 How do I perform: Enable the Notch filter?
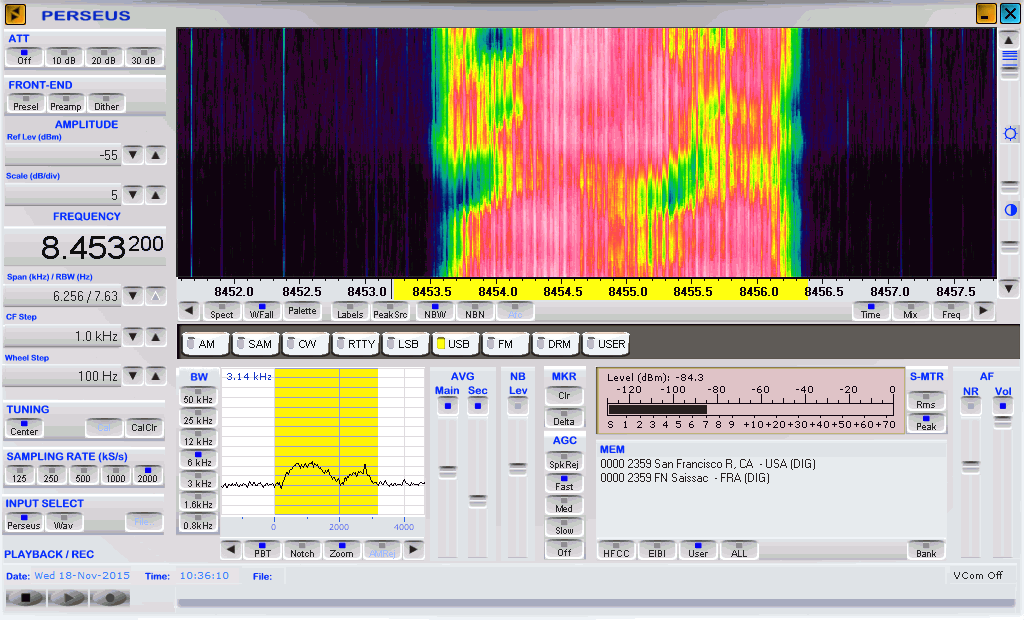[302, 550]
